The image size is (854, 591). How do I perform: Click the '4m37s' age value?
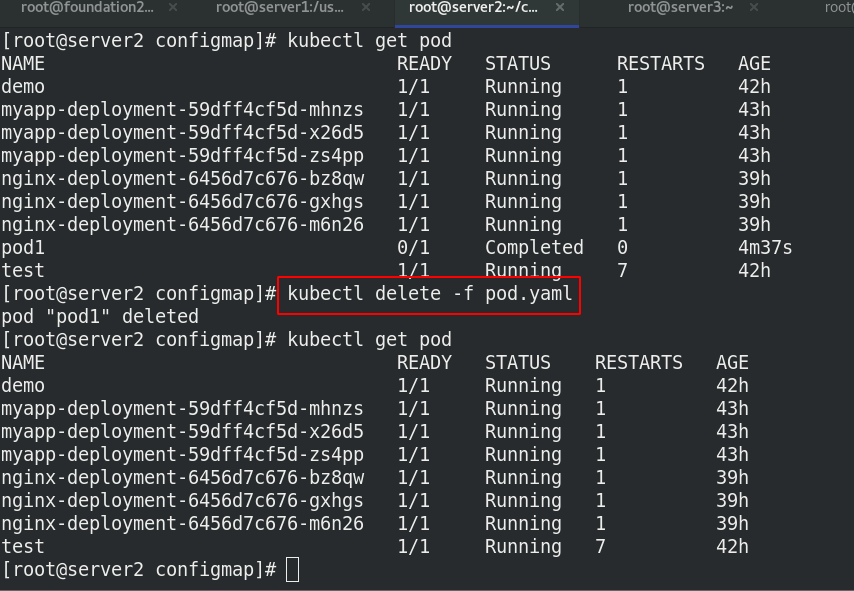[x=765, y=248]
